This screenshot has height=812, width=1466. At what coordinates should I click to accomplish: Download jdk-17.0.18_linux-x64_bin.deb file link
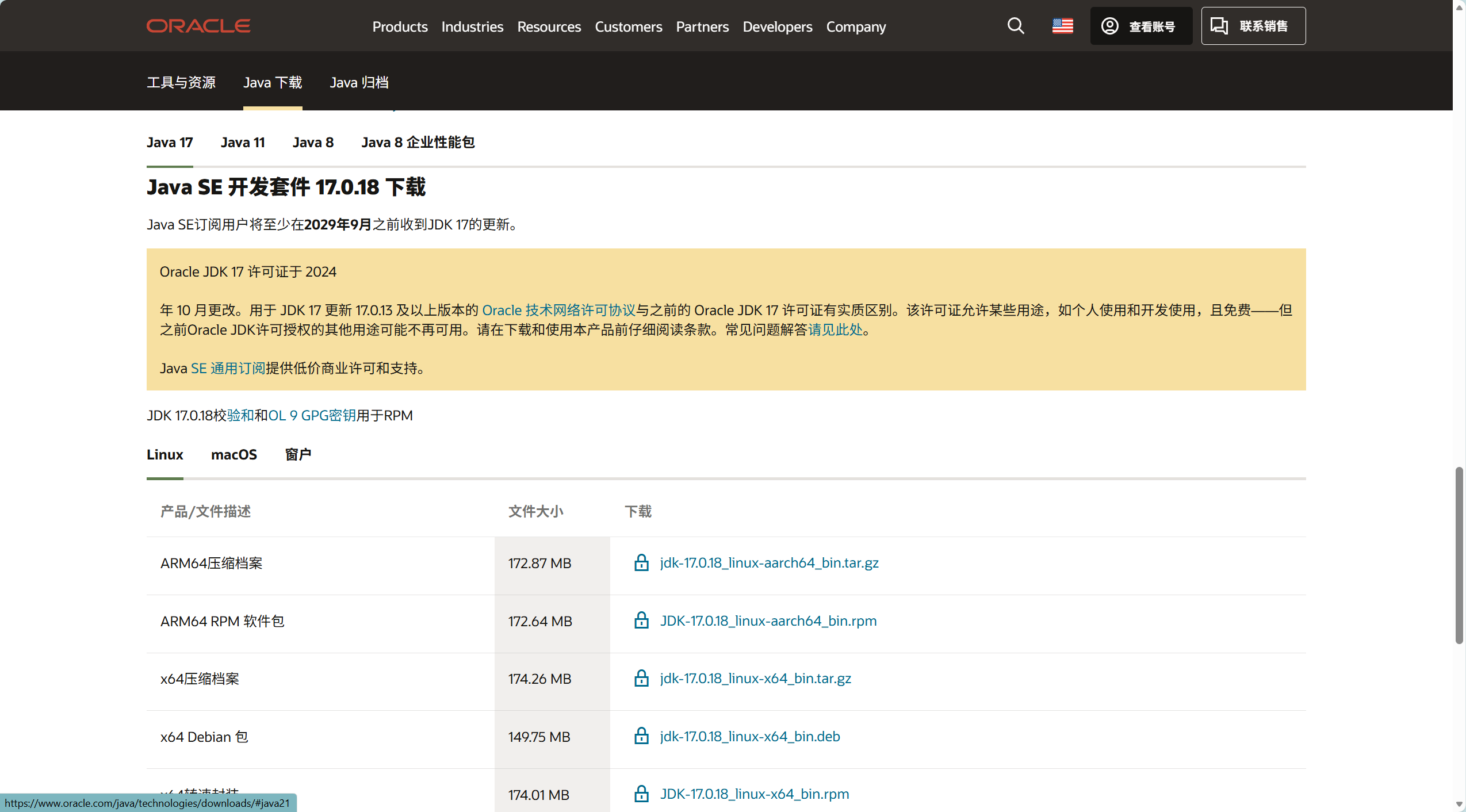click(749, 736)
